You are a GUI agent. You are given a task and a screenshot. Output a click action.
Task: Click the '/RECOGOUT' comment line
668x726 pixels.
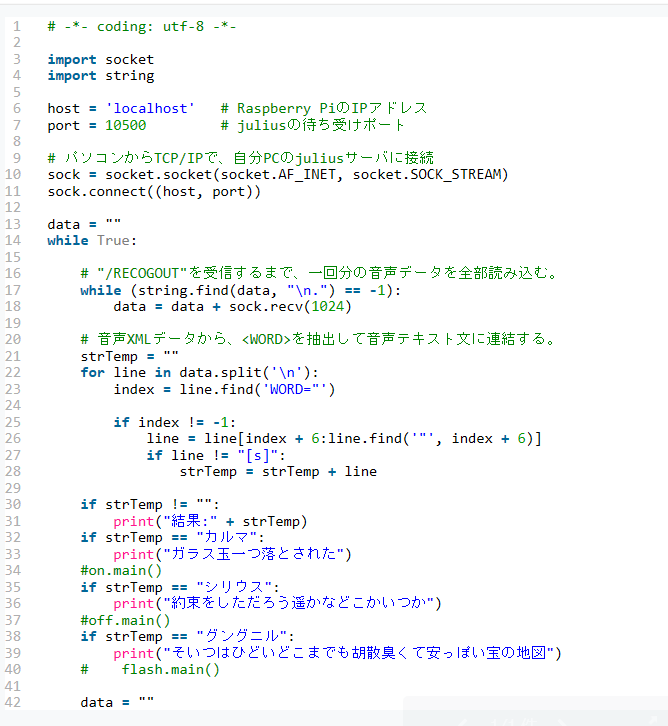tap(319, 273)
